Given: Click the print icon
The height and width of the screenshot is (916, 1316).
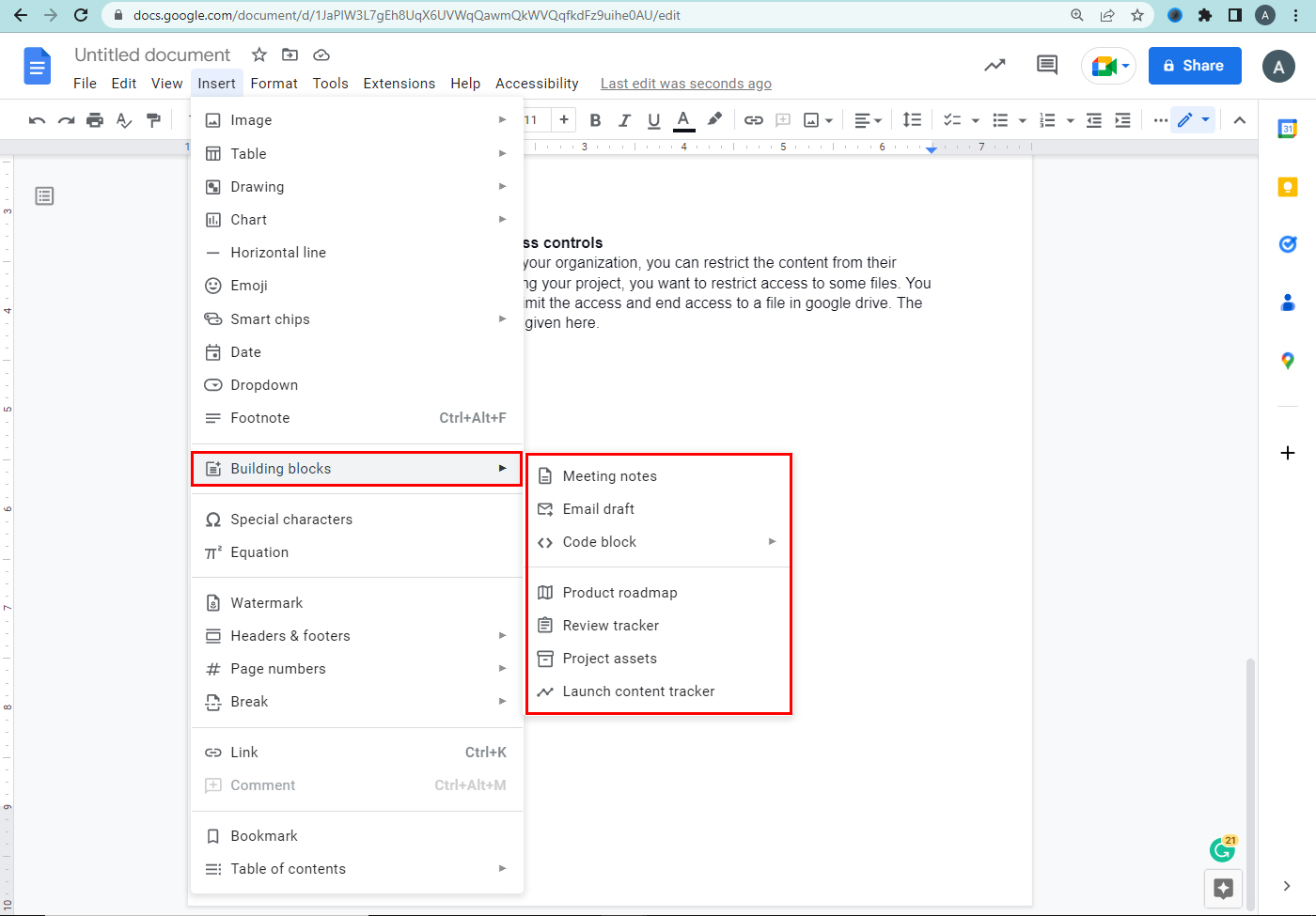Looking at the screenshot, I should [95, 120].
